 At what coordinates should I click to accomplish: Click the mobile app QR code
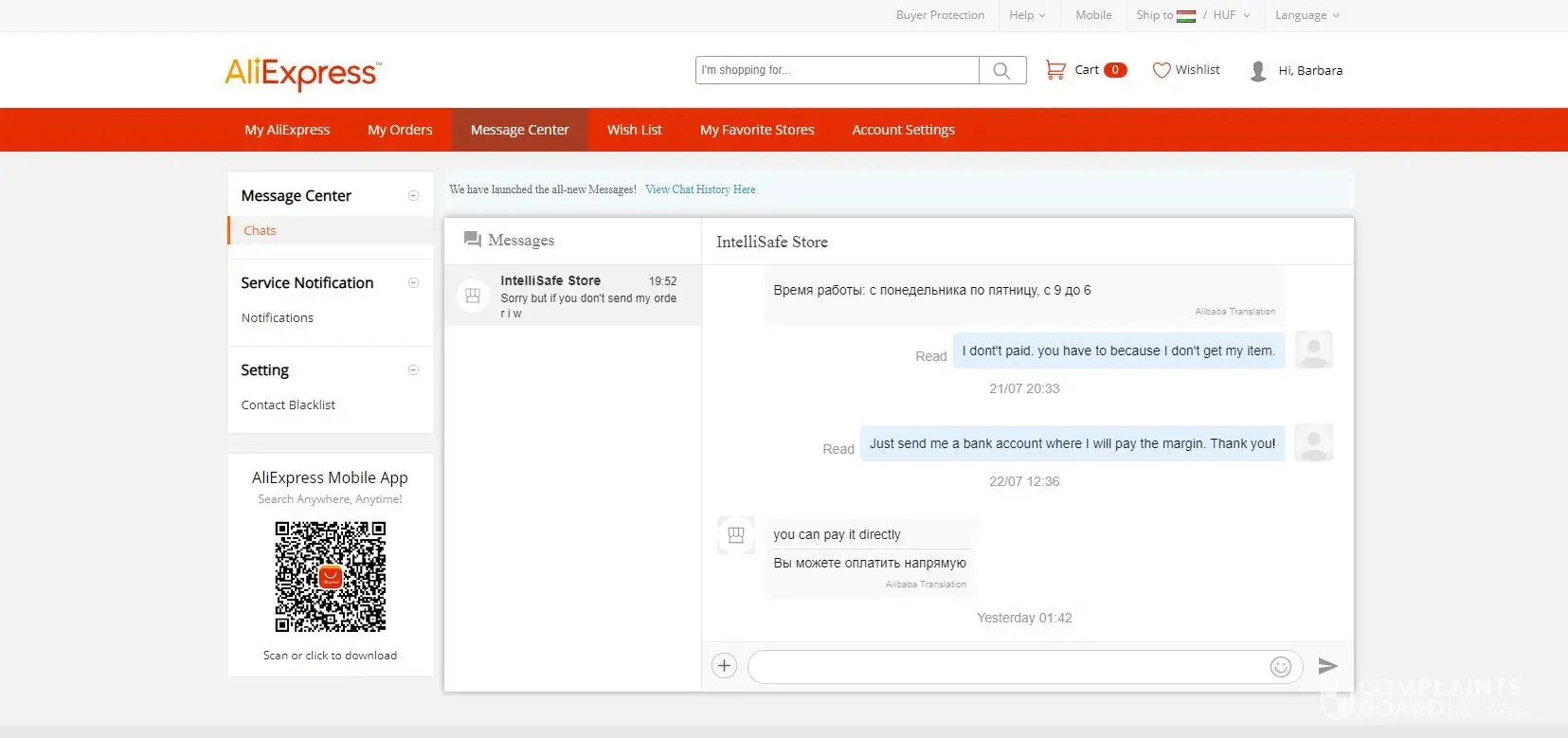pyautogui.click(x=331, y=576)
